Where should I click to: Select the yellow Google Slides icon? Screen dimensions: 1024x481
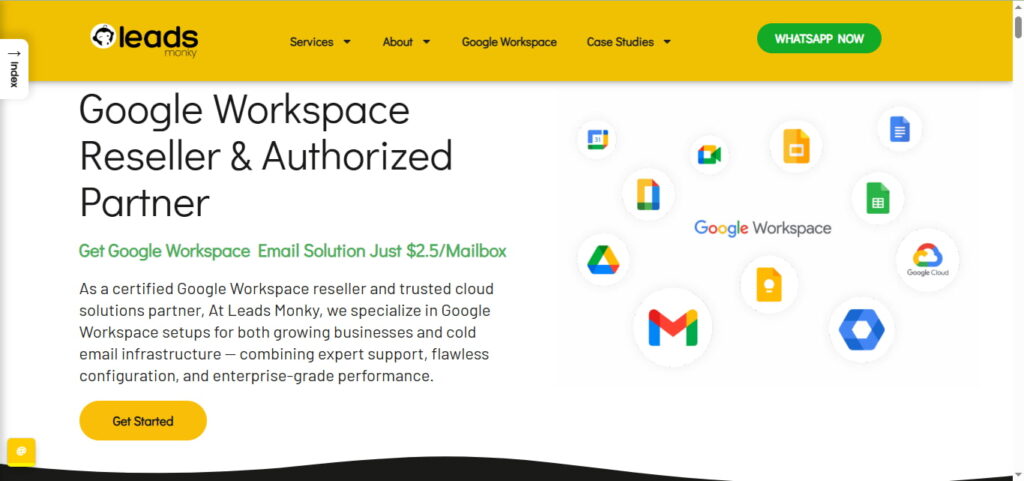(796, 147)
